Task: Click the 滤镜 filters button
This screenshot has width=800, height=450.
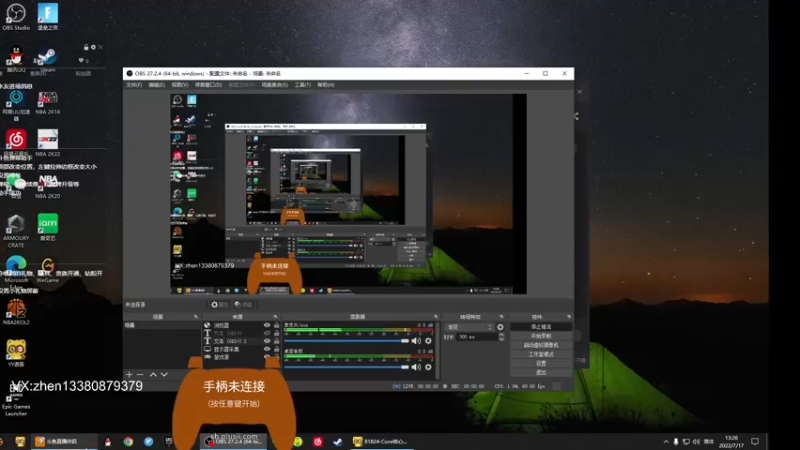Action: point(243,305)
